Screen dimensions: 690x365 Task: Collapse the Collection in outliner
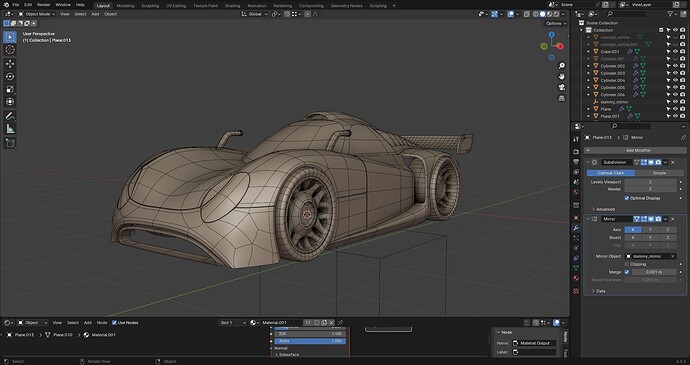582,30
